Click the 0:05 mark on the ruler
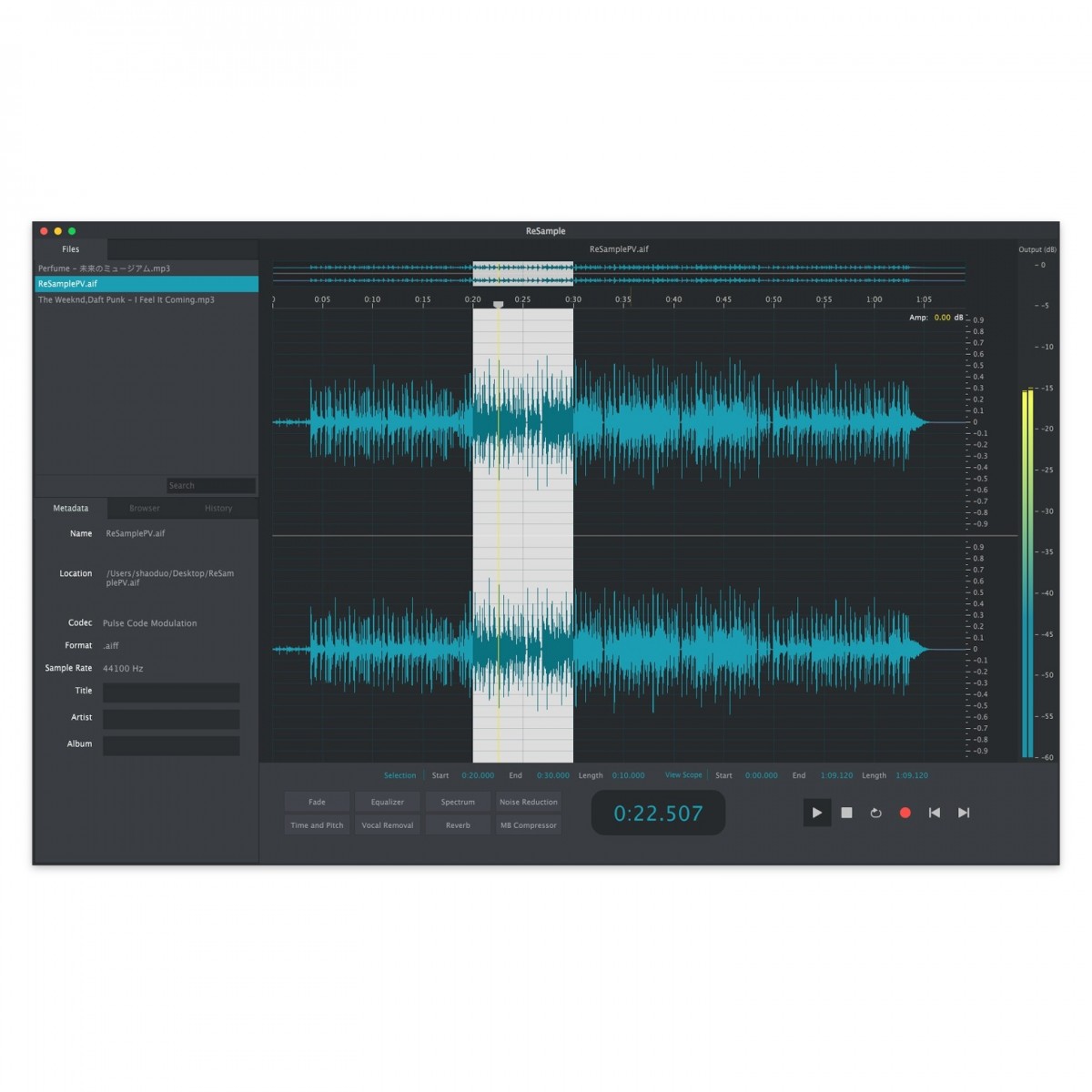The width and height of the screenshot is (1092, 1092). [x=322, y=299]
